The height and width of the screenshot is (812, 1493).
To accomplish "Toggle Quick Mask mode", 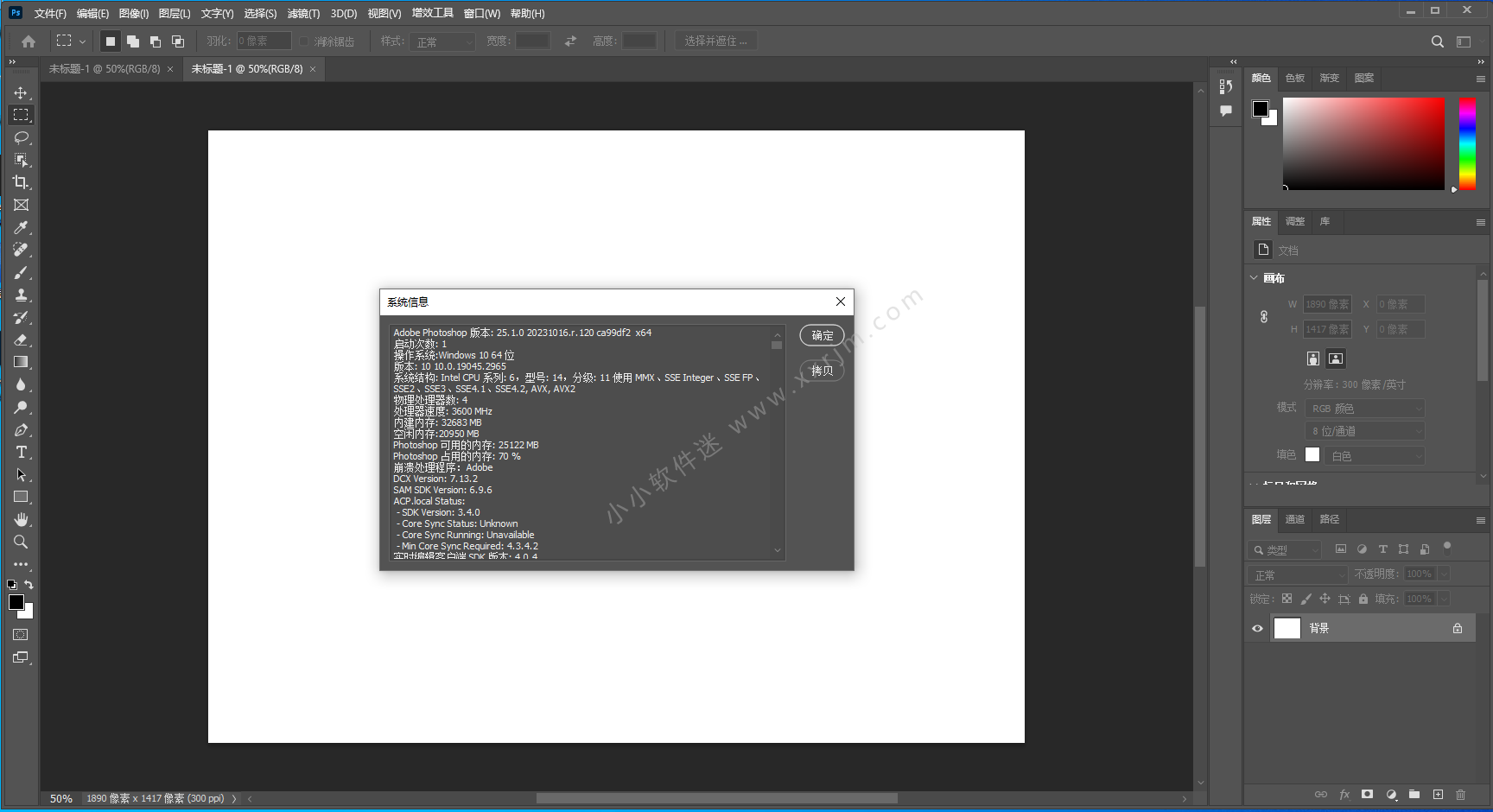I will [x=21, y=635].
